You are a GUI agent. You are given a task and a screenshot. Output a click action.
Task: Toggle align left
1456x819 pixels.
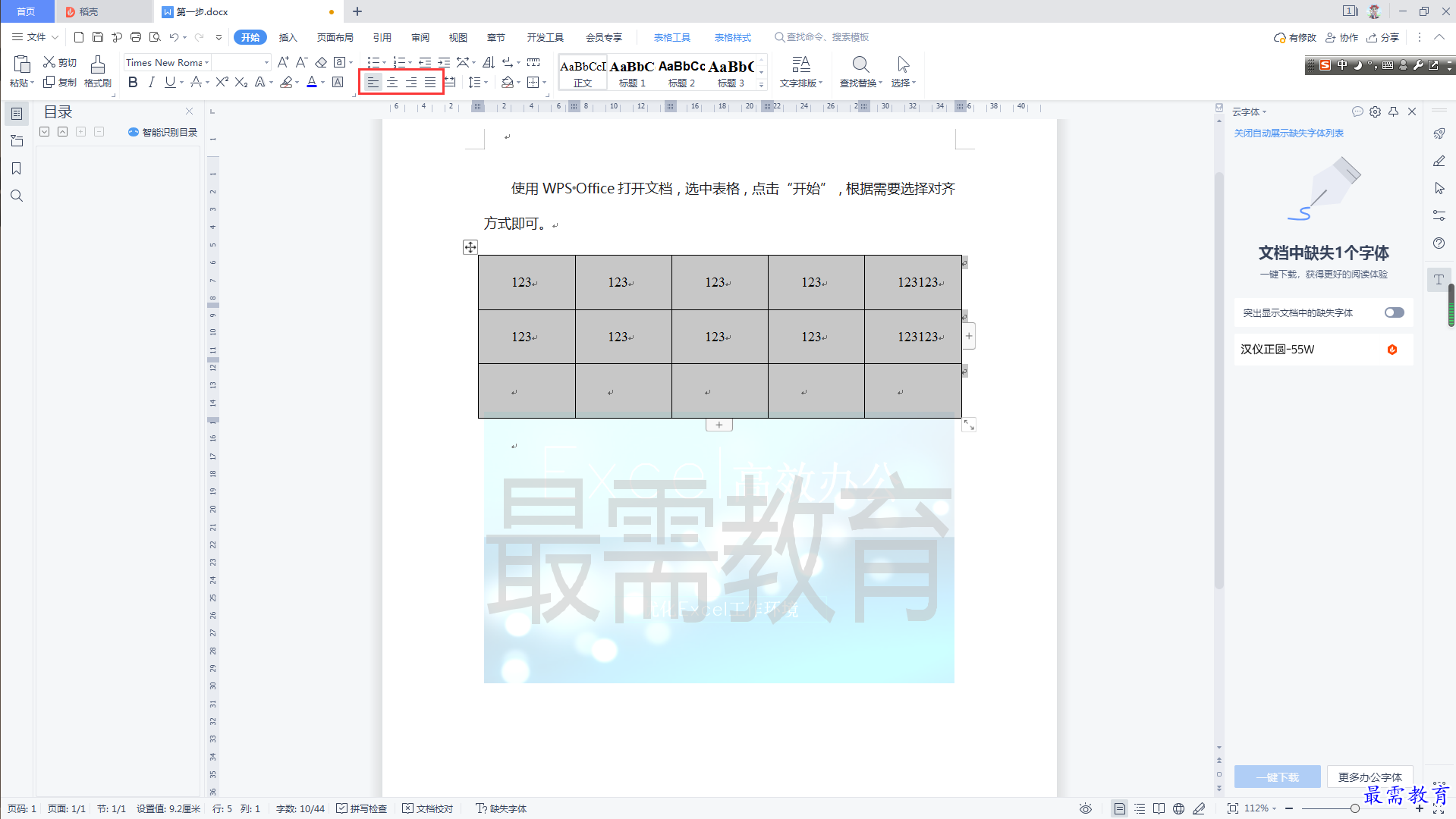tap(373, 82)
